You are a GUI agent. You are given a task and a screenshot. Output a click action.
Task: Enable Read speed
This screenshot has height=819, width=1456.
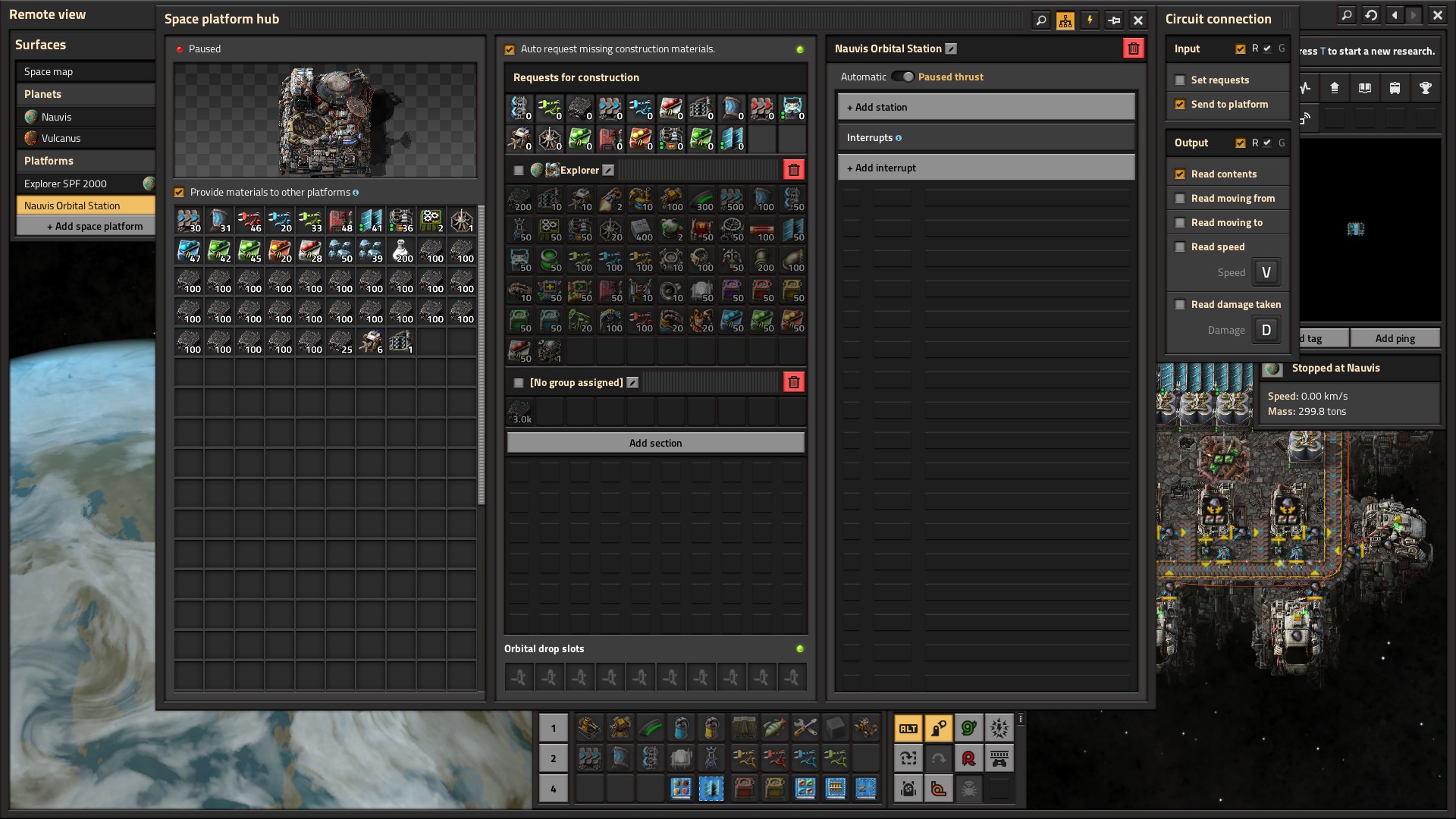pos(1180,246)
